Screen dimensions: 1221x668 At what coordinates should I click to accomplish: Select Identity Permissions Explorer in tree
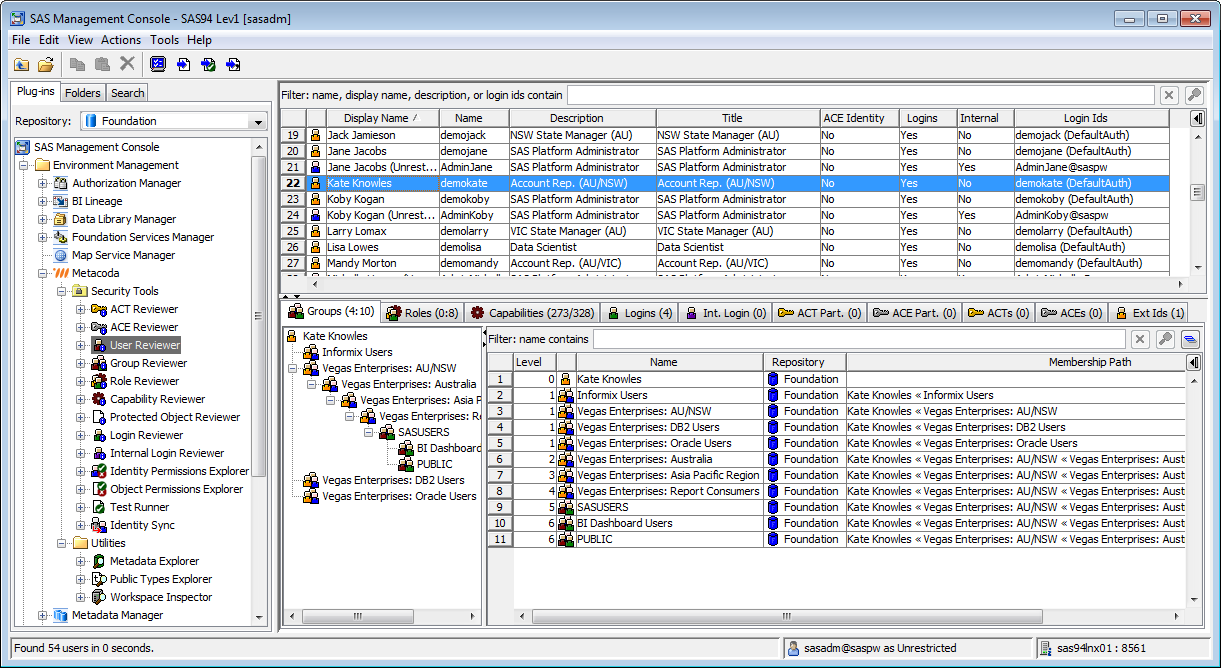click(179, 471)
